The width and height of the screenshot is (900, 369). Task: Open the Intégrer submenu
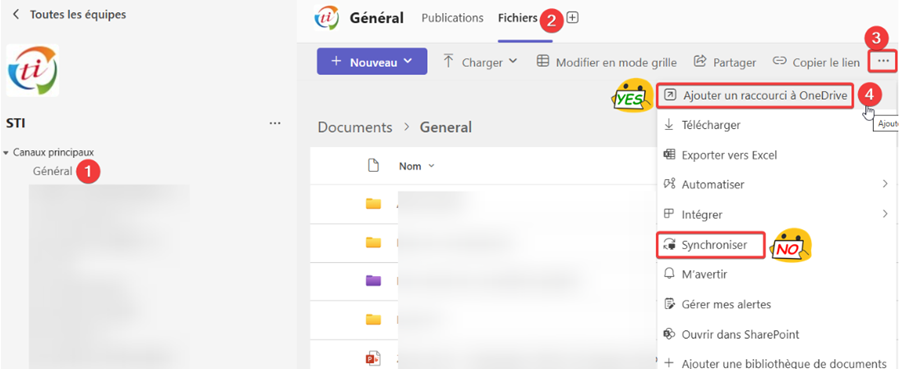pyautogui.click(x=777, y=215)
